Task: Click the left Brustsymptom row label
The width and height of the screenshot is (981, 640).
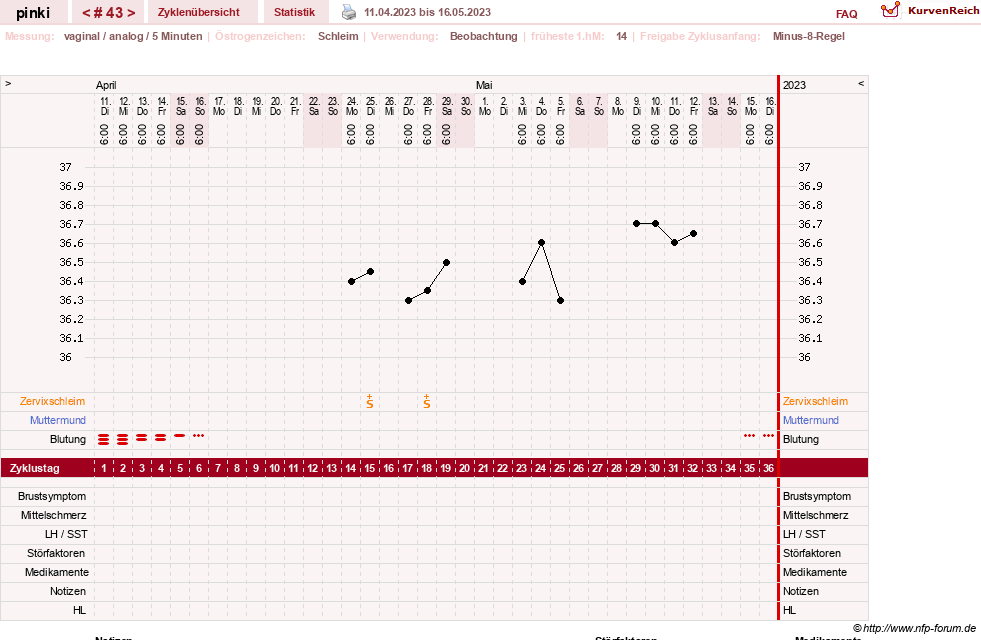Action: [x=52, y=496]
